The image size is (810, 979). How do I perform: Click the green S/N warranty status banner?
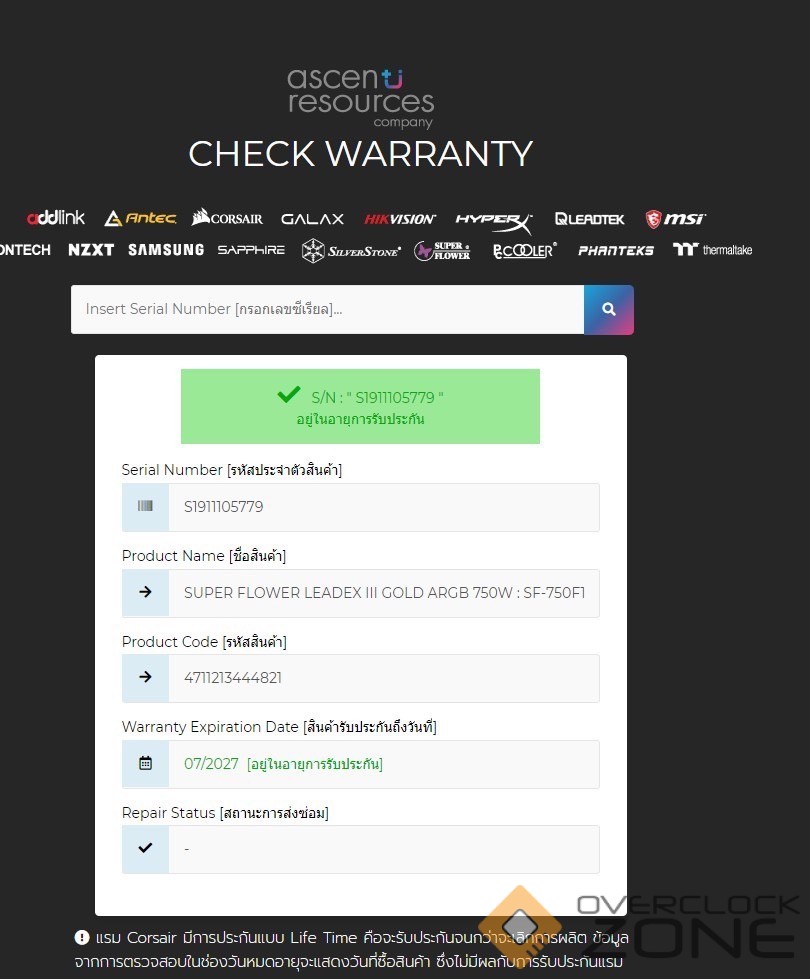[360, 406]
